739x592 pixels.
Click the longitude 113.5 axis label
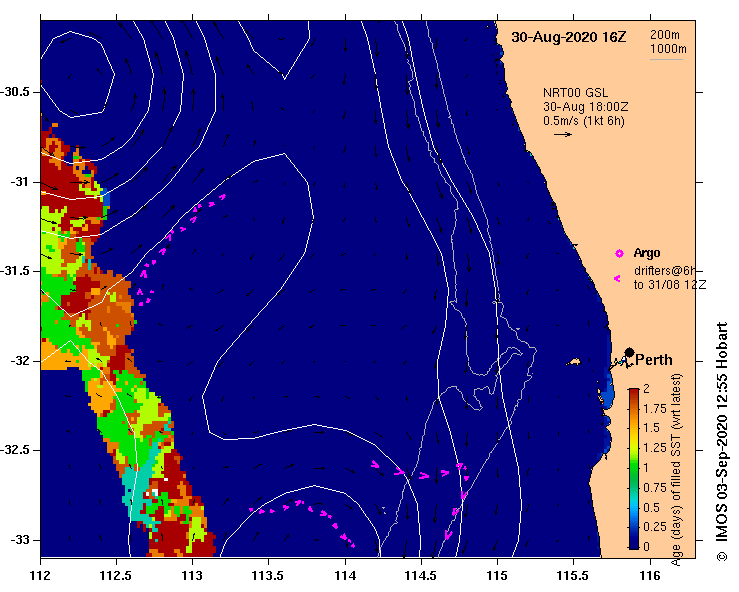[268, 576]
